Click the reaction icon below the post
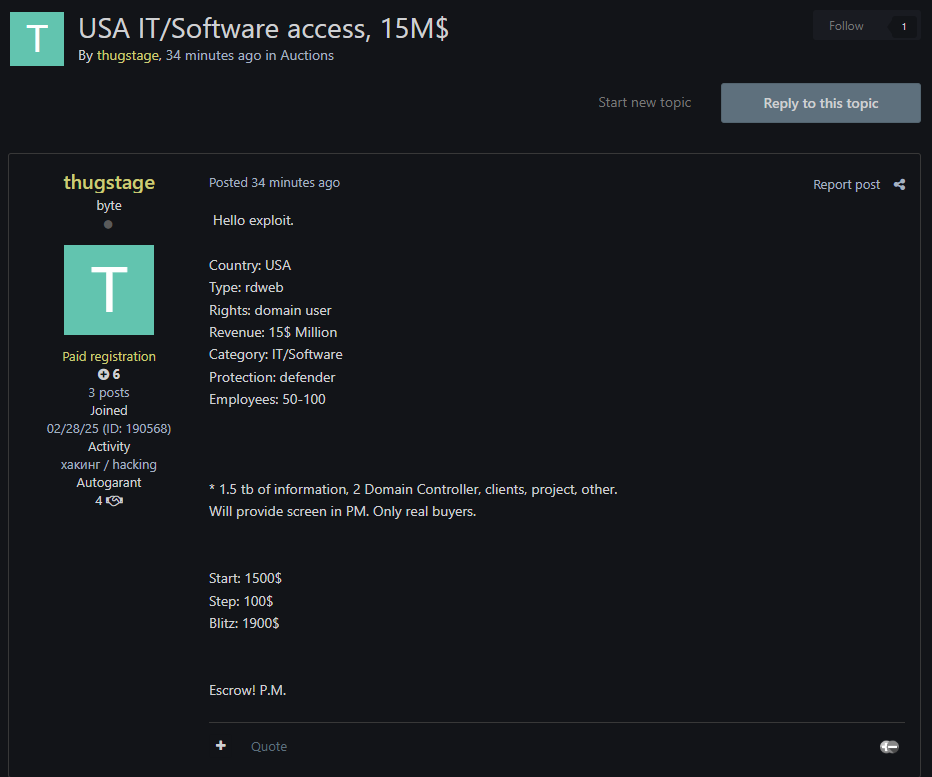Viewport: 932px width, 777px height. click(889, 747)
